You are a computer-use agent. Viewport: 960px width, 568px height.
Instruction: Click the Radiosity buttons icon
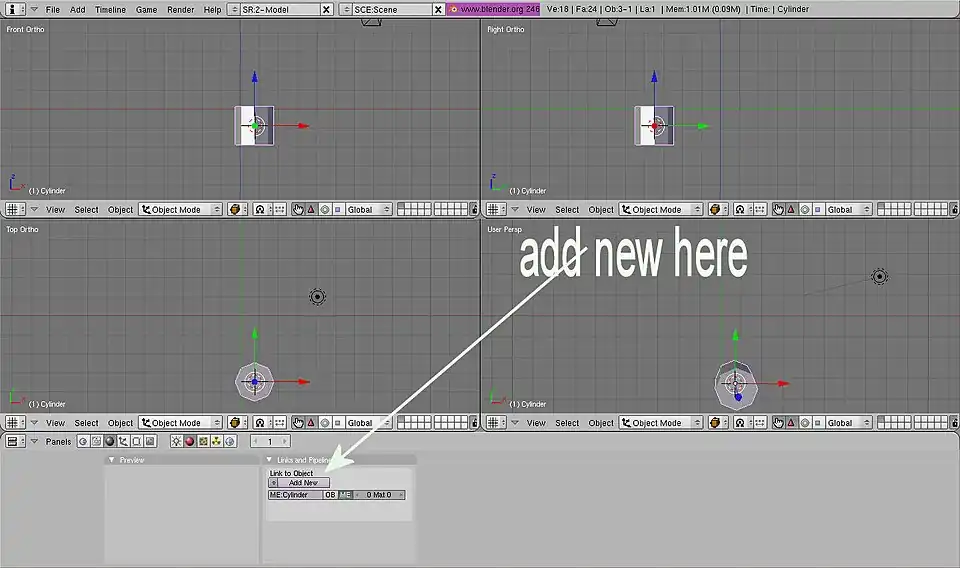click(216, 441)
